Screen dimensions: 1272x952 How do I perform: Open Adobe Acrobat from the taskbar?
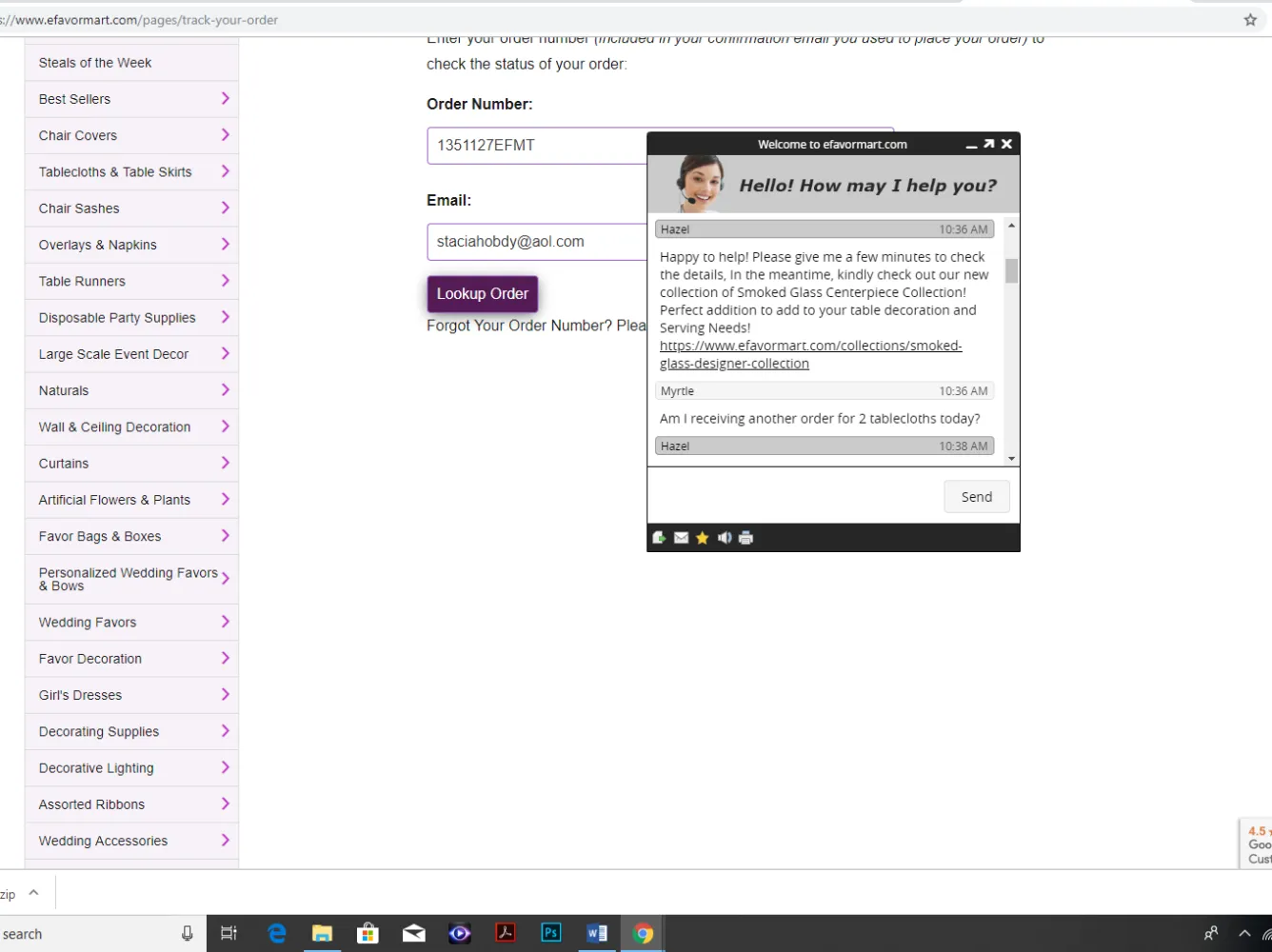coord(506,933)
